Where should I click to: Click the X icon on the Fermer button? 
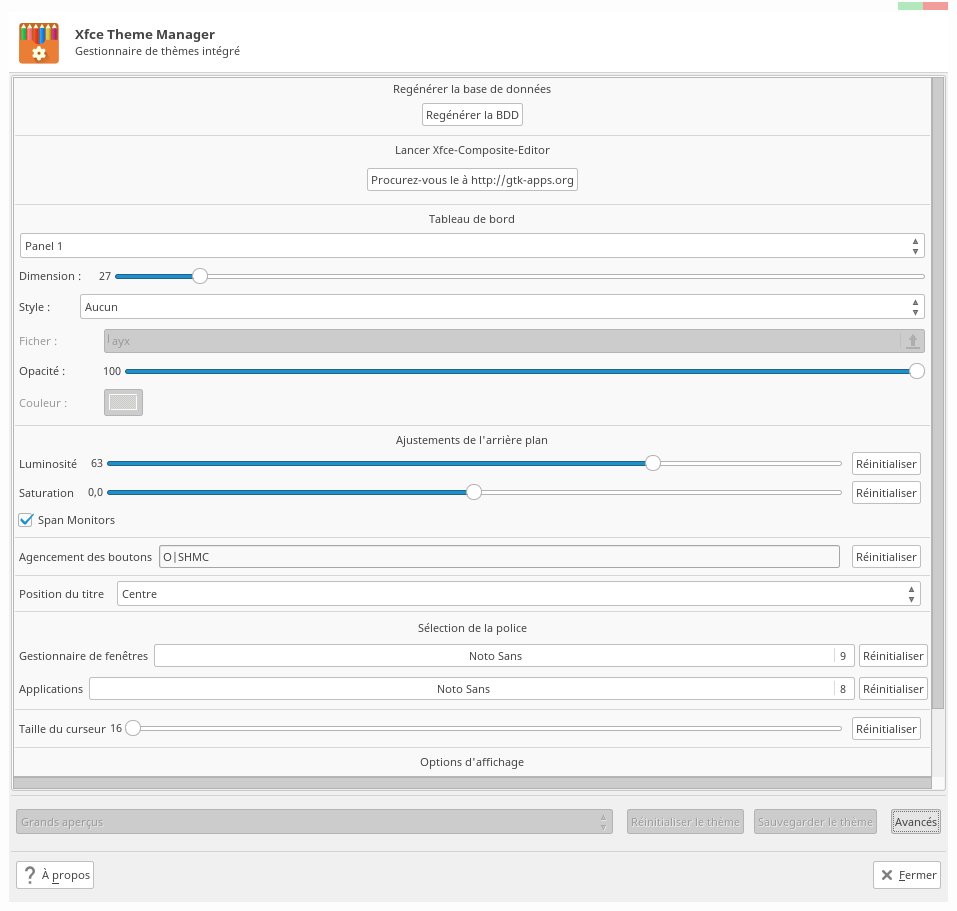[x=887, y=875]
